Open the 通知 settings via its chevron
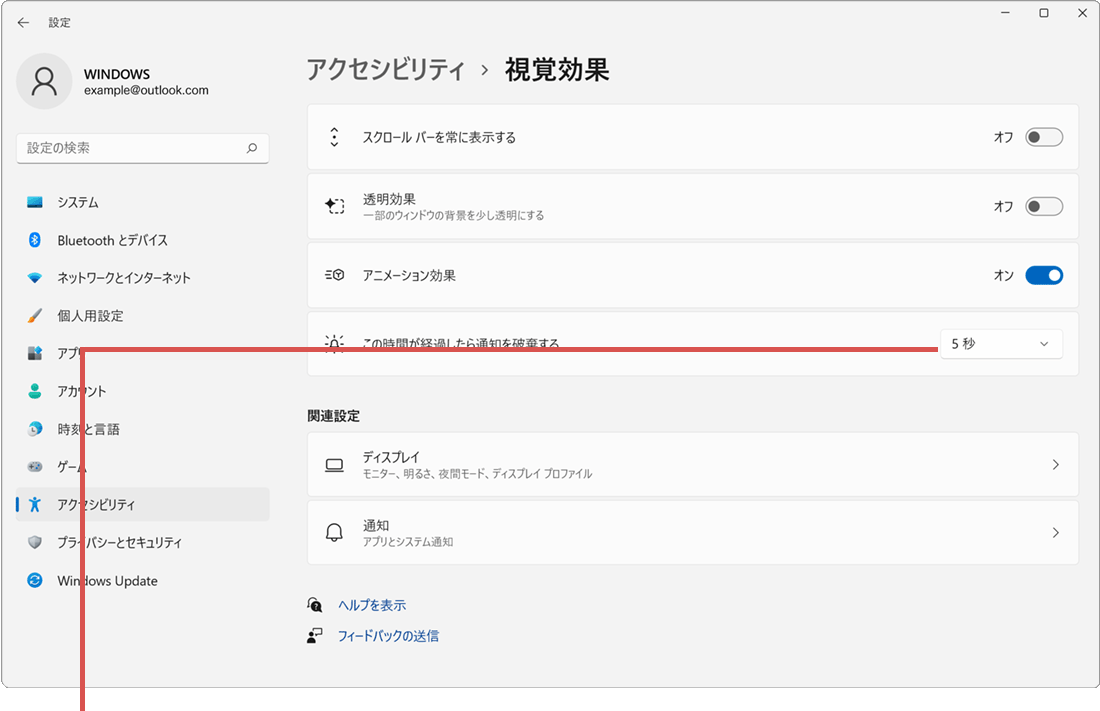This screenshot has width=1100, height=711. coord(1055,532)
